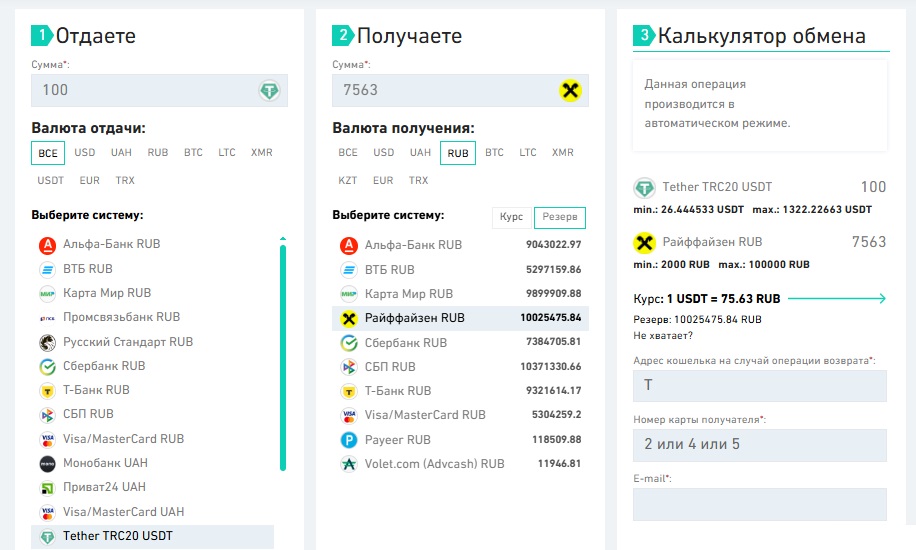The image size is (916, 550).
Task: Click reserve value 11946.81
Action: (x=560, y=464)
